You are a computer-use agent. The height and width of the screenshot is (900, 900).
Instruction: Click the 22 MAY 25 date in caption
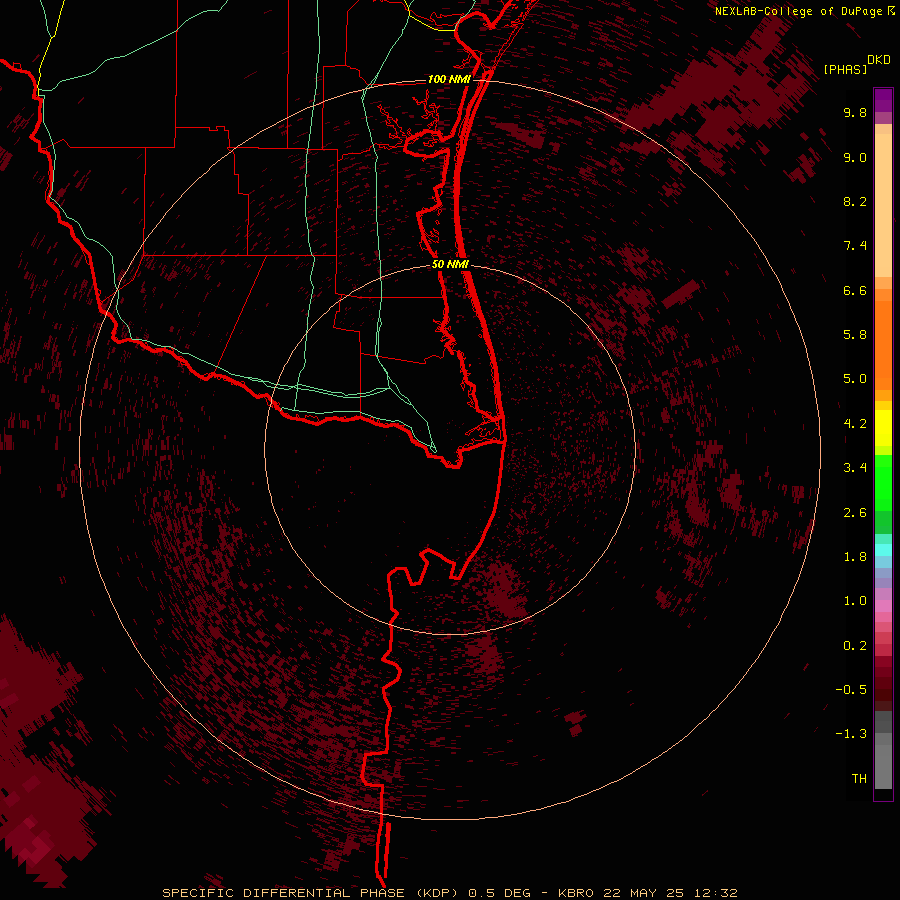643,893
